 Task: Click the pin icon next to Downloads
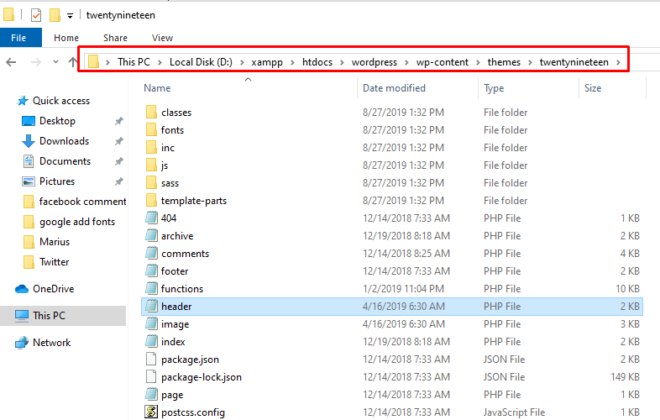tap(119, 141)
